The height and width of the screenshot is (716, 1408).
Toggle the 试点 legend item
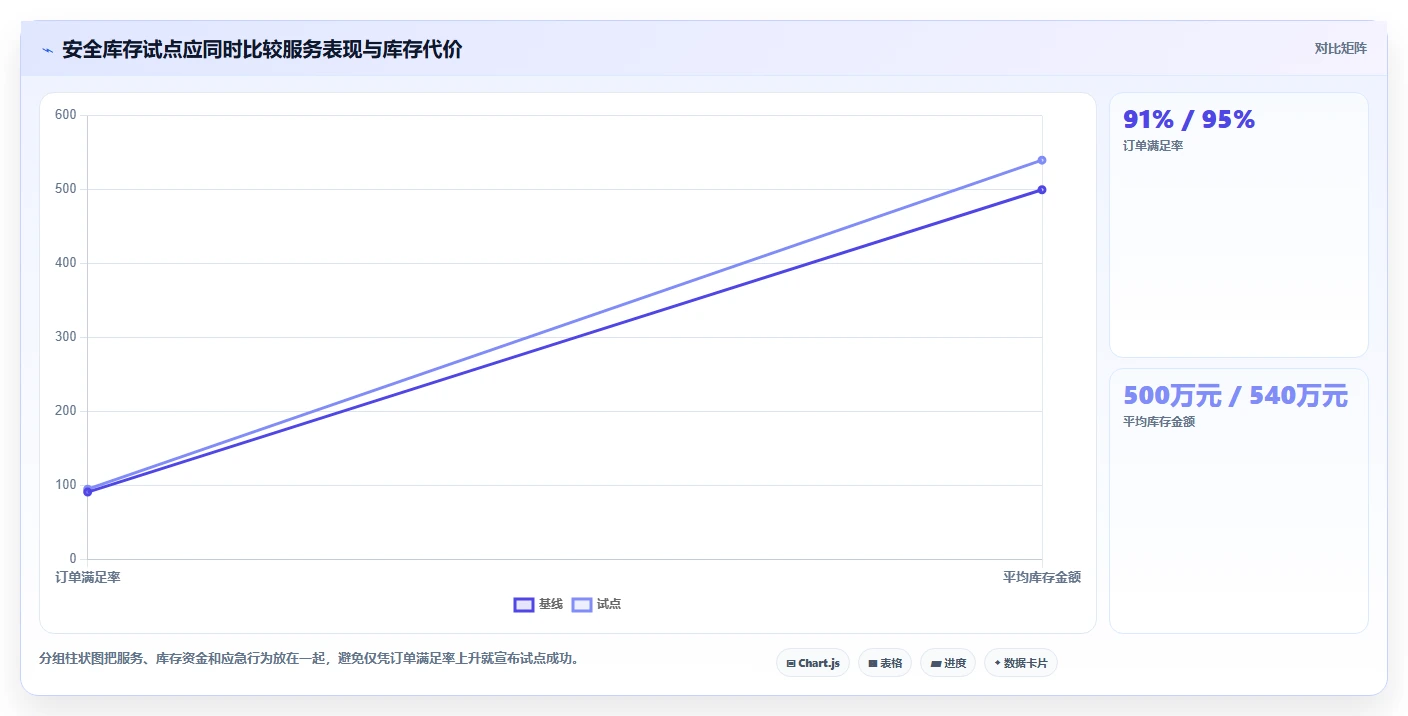[x=596, y=604]
